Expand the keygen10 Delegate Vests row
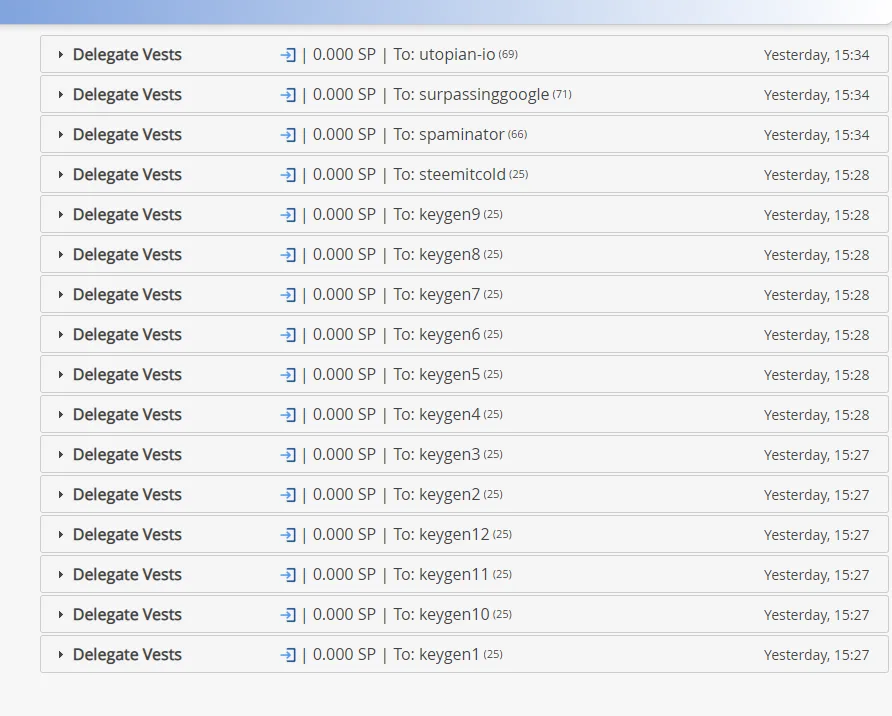 tap(60, 615)
